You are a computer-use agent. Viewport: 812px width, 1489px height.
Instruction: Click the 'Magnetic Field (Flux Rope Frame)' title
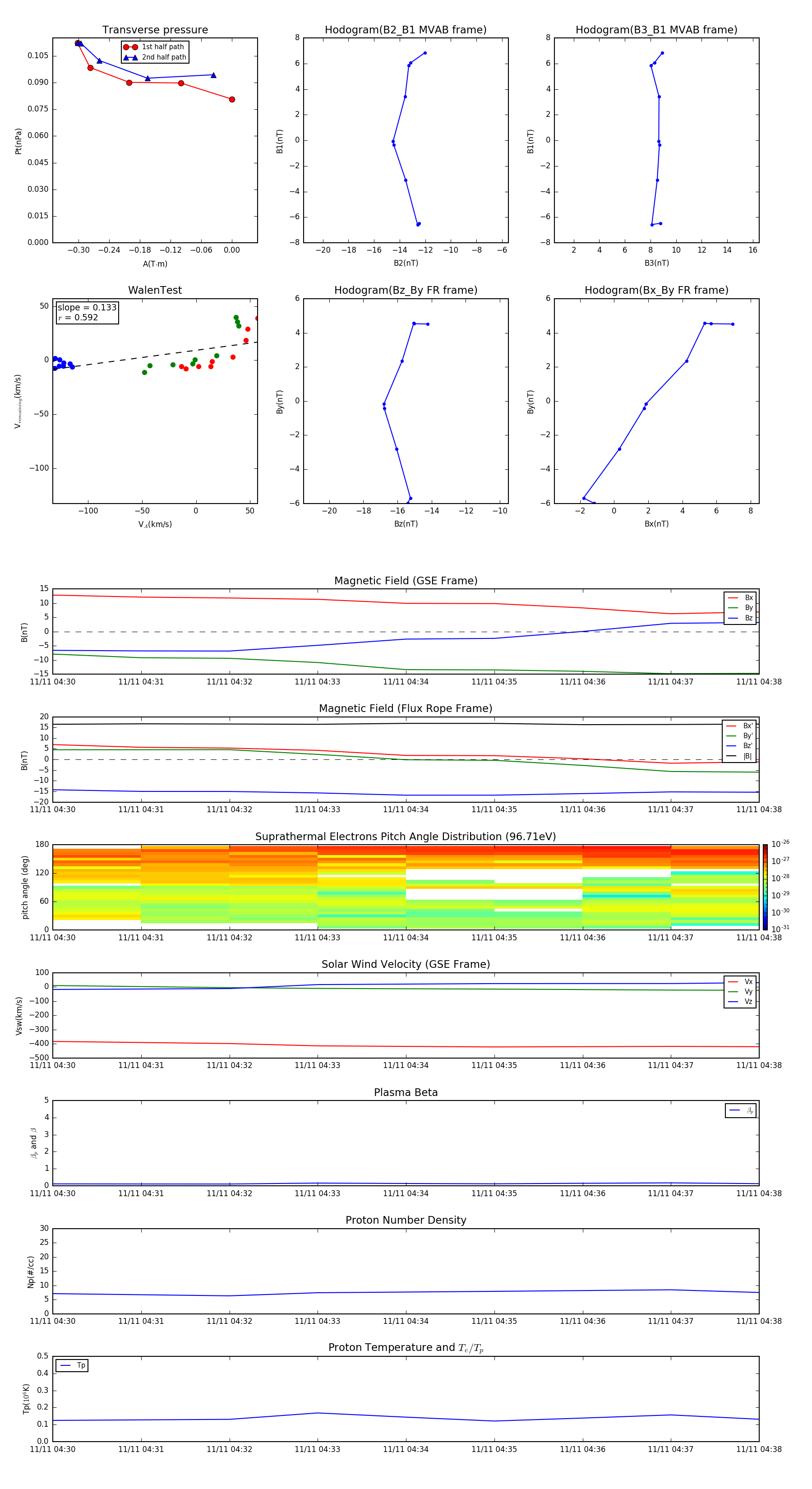coord(406,709)
